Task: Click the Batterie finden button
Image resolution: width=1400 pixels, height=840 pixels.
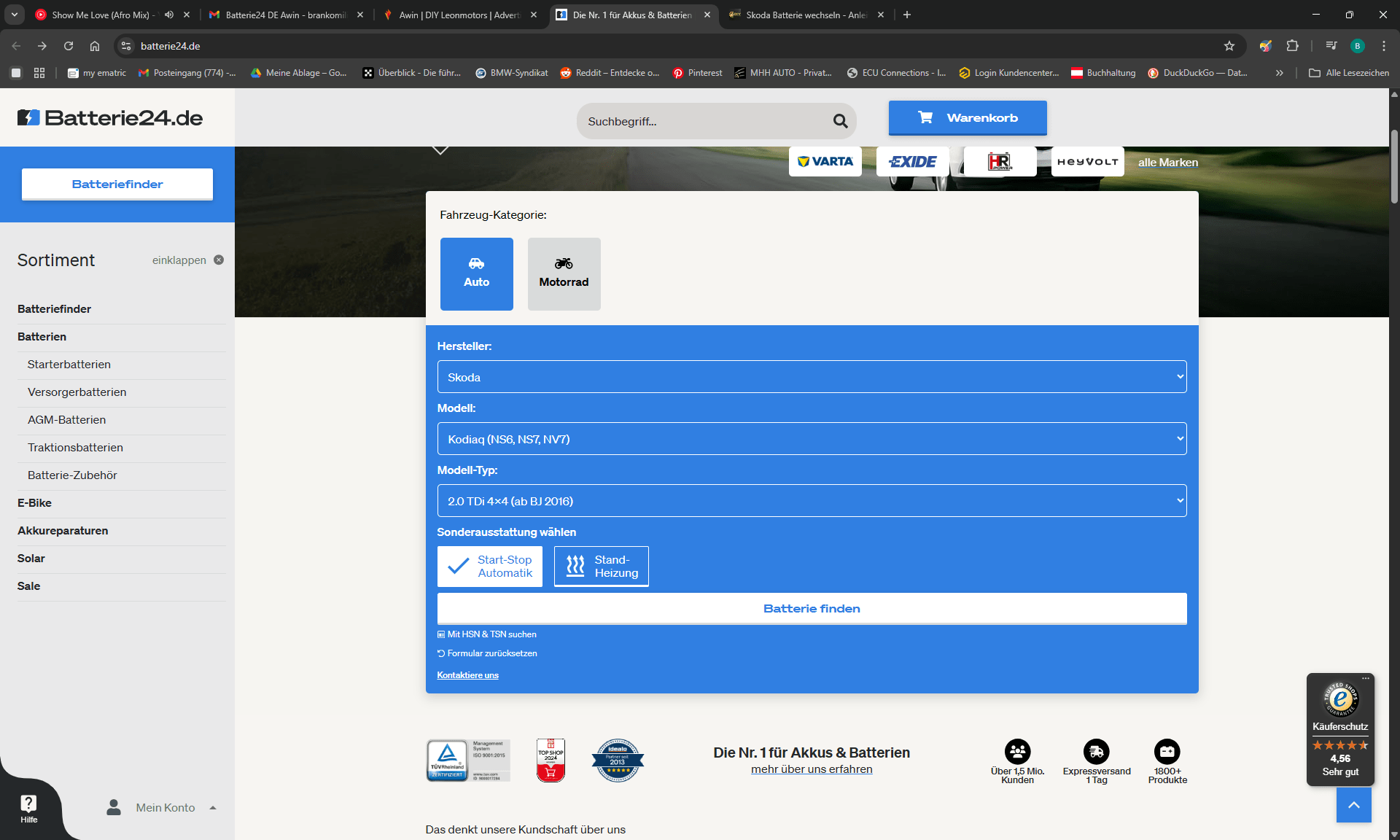Action: [x=812, y=608]
